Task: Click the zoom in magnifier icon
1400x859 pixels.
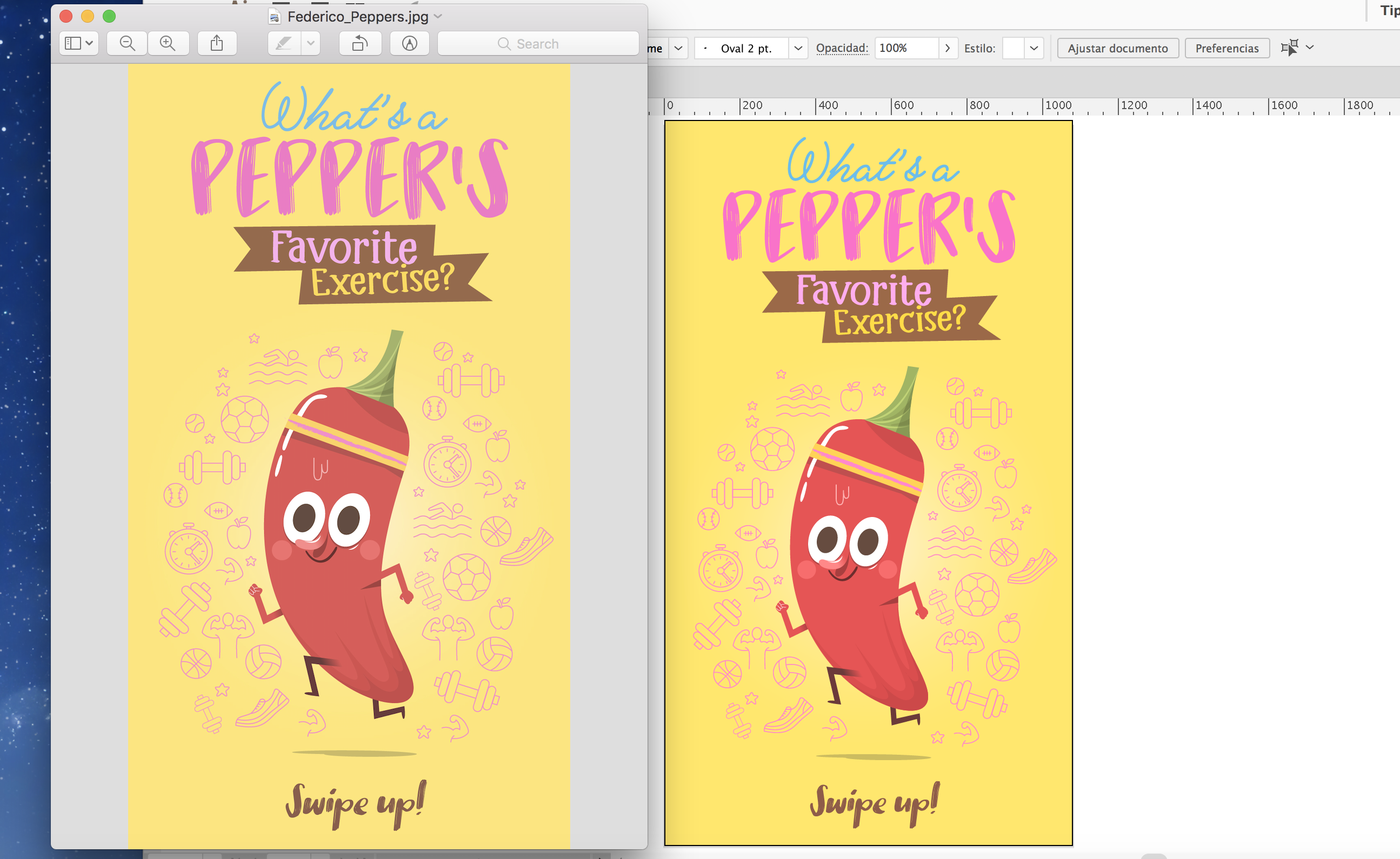Action: pos(167,42)
